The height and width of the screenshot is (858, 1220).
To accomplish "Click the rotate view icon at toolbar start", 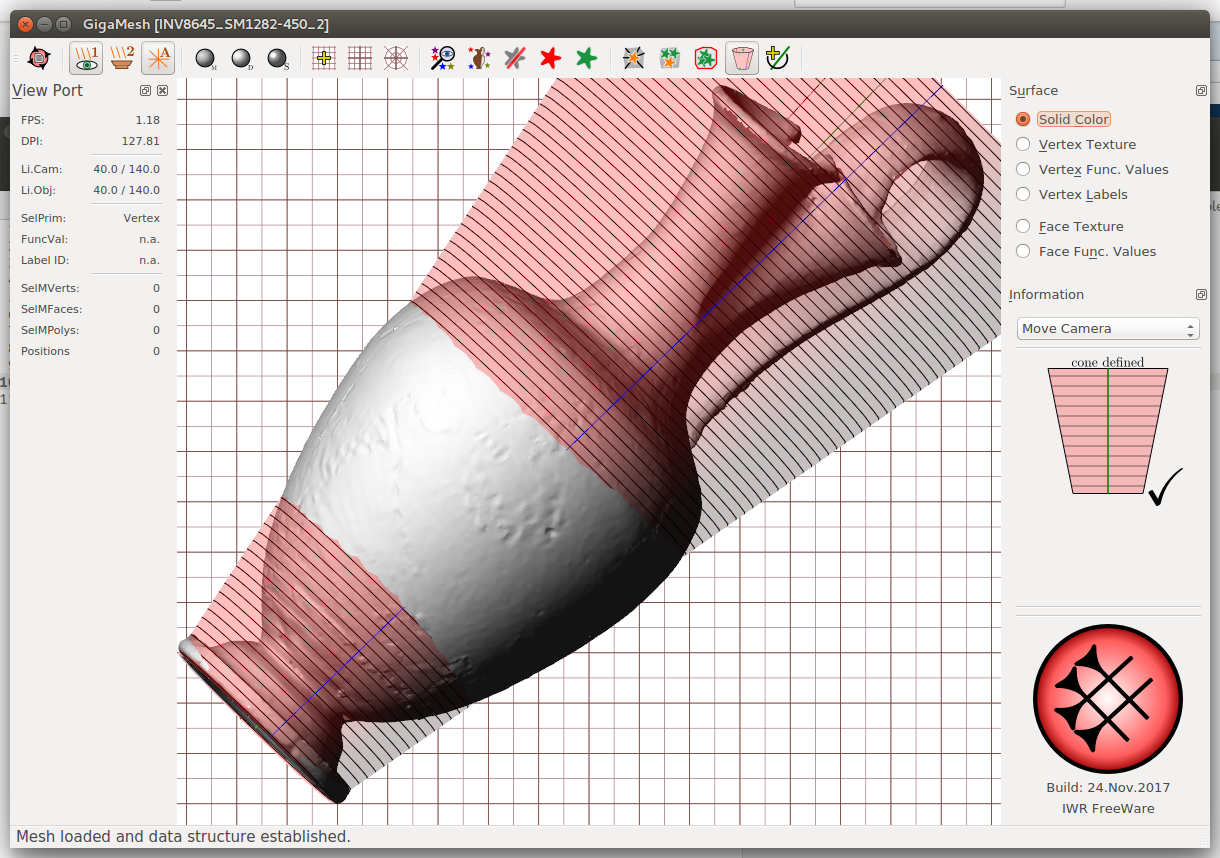I will [39, 59].
